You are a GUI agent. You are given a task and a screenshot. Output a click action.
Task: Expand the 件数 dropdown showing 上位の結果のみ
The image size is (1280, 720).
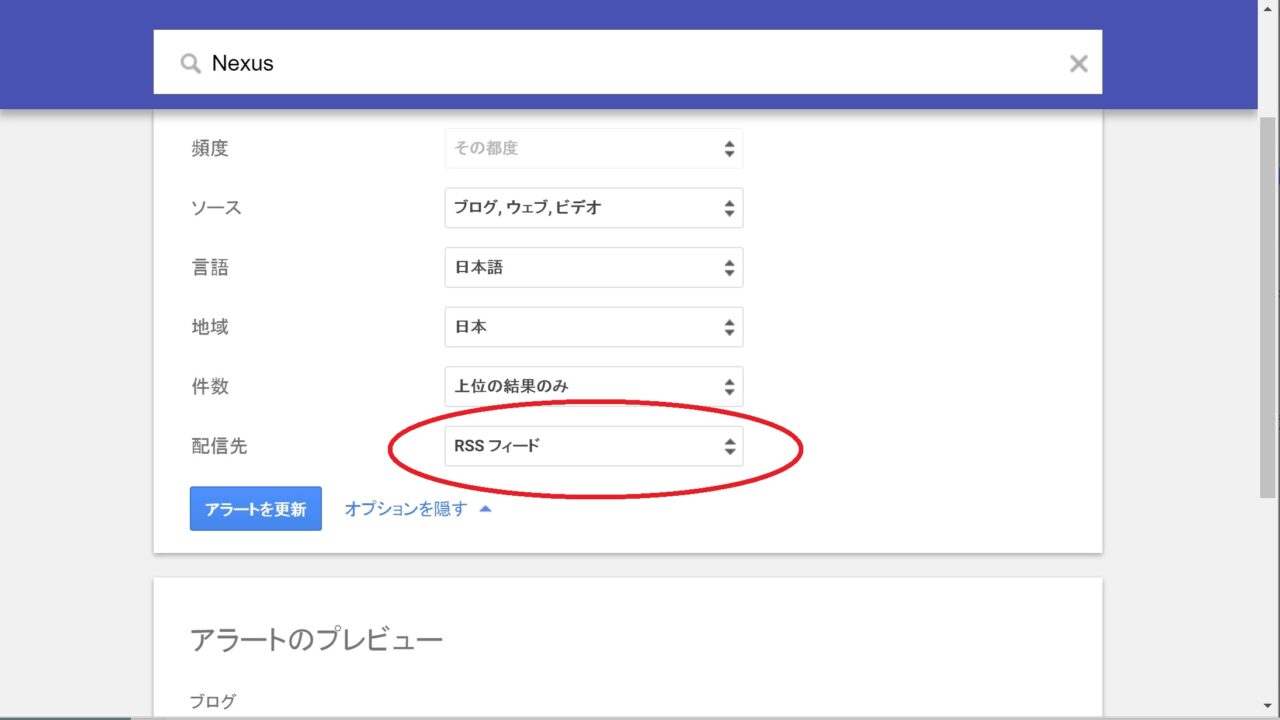(x=593, y=387)
